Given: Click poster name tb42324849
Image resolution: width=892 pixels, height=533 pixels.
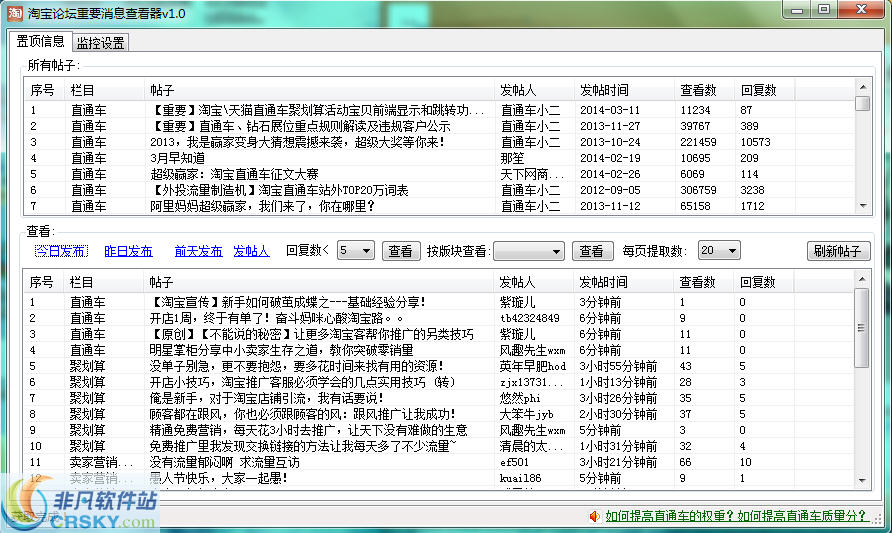Looking at the screenshot, I should click(530, 318).
